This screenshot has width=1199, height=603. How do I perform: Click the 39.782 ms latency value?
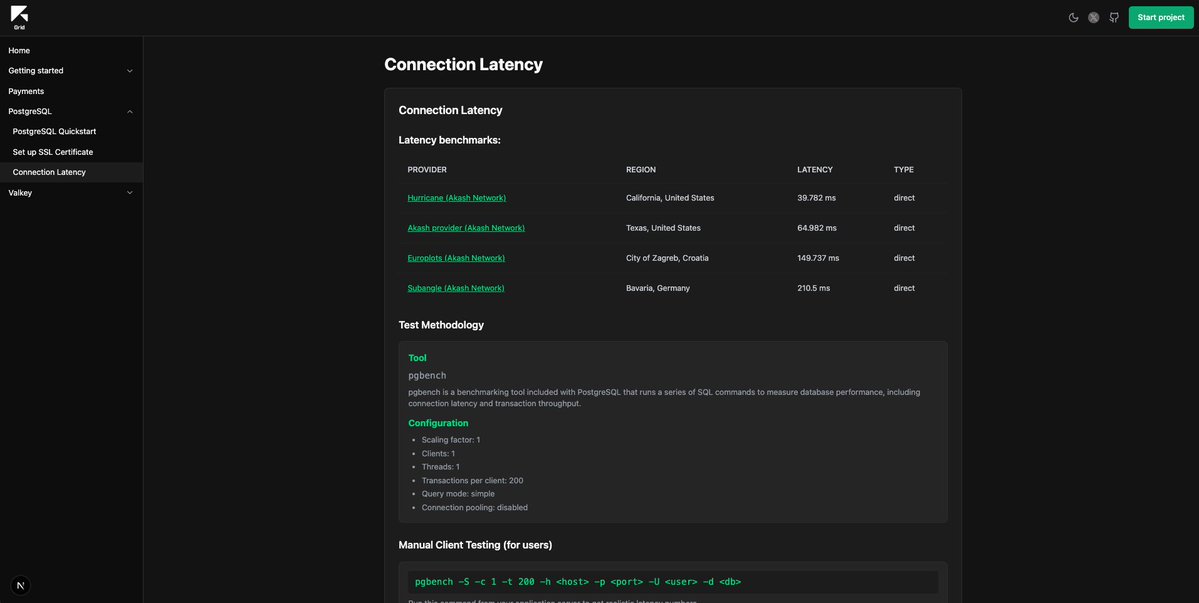point(817,198)
